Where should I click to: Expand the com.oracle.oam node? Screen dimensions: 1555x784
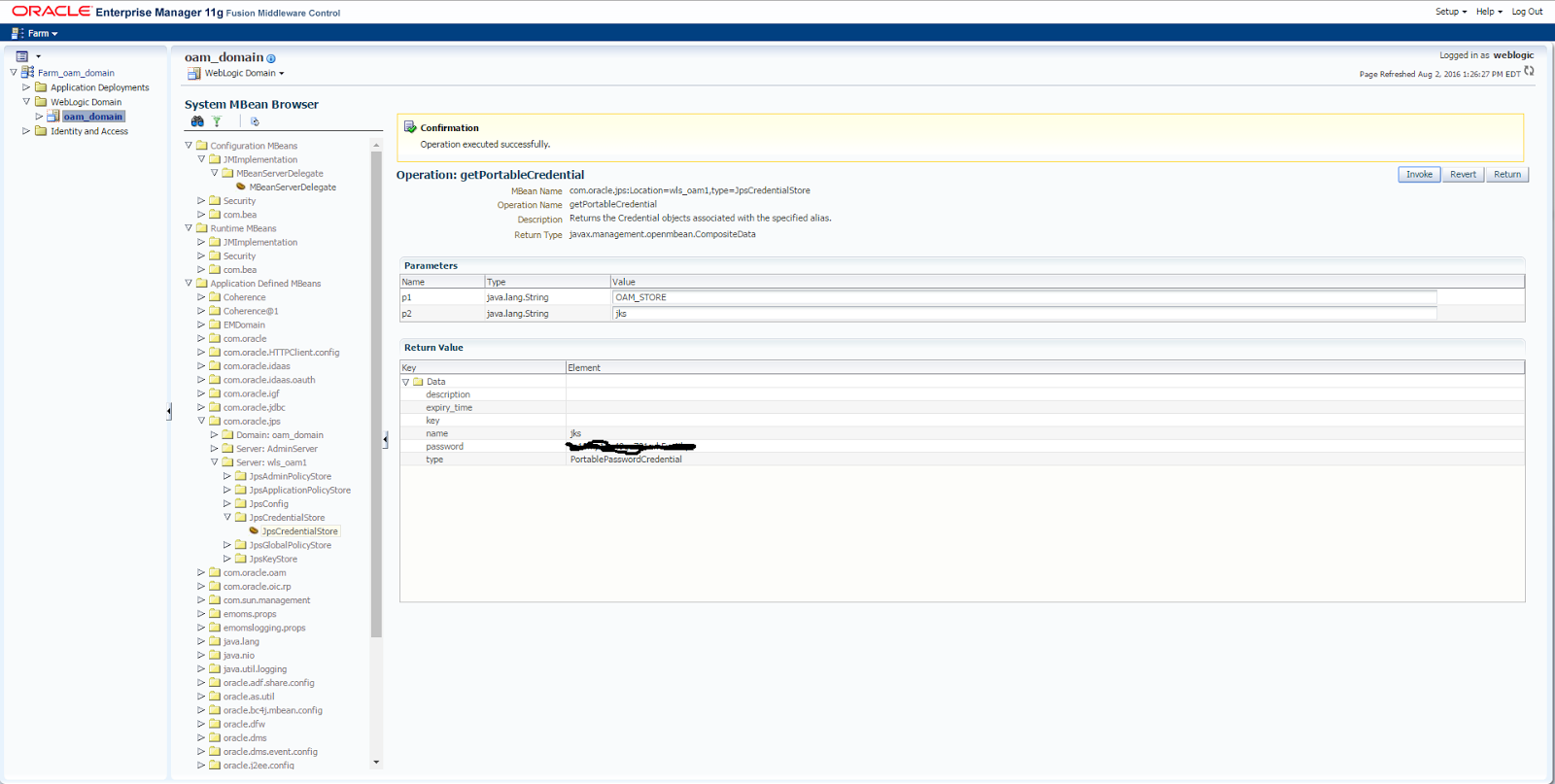point(201,572)
